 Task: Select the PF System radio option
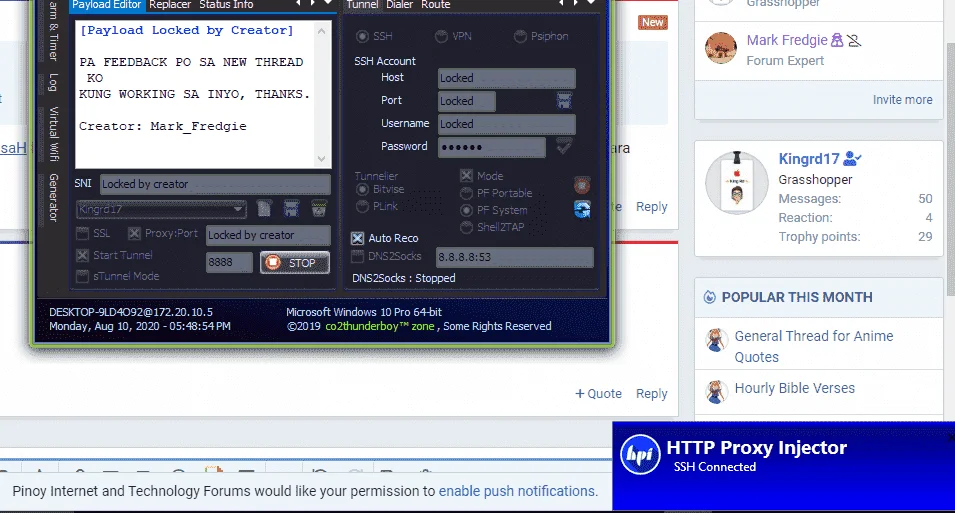(466, 210)
